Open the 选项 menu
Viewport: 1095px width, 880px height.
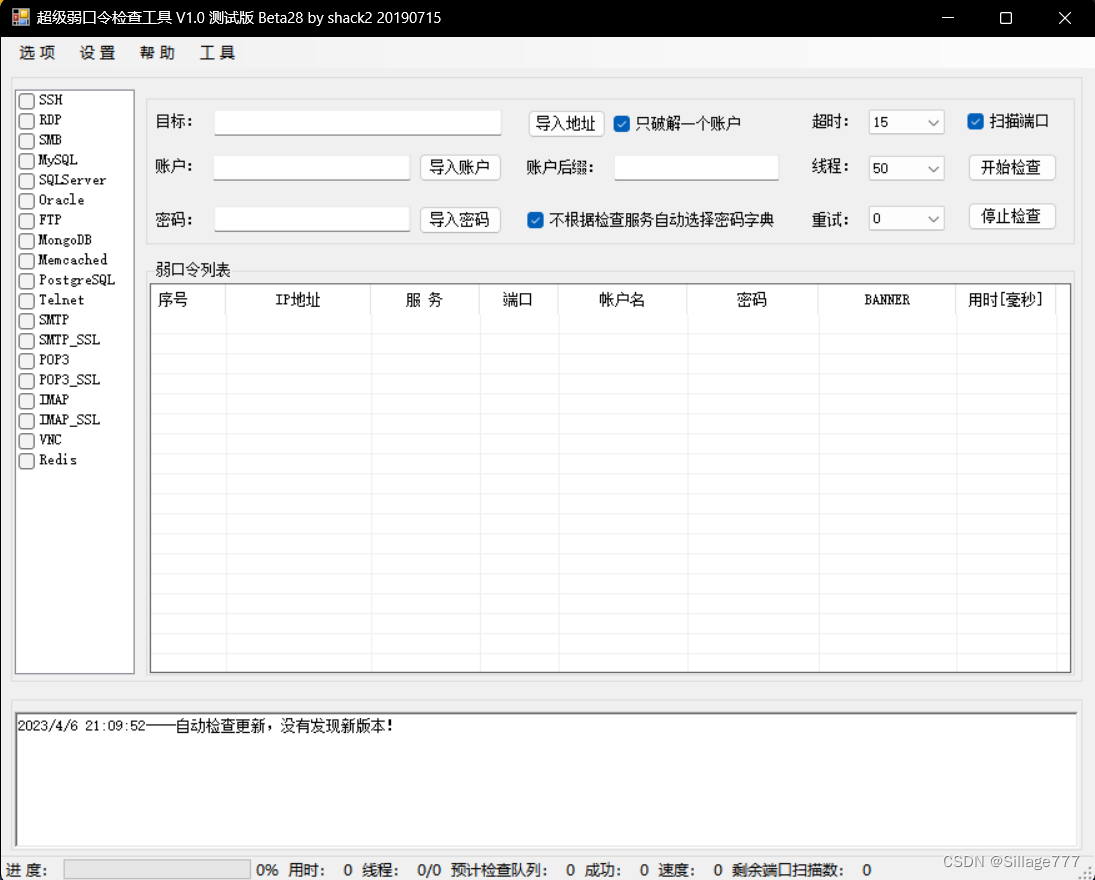tap(37, 53)
